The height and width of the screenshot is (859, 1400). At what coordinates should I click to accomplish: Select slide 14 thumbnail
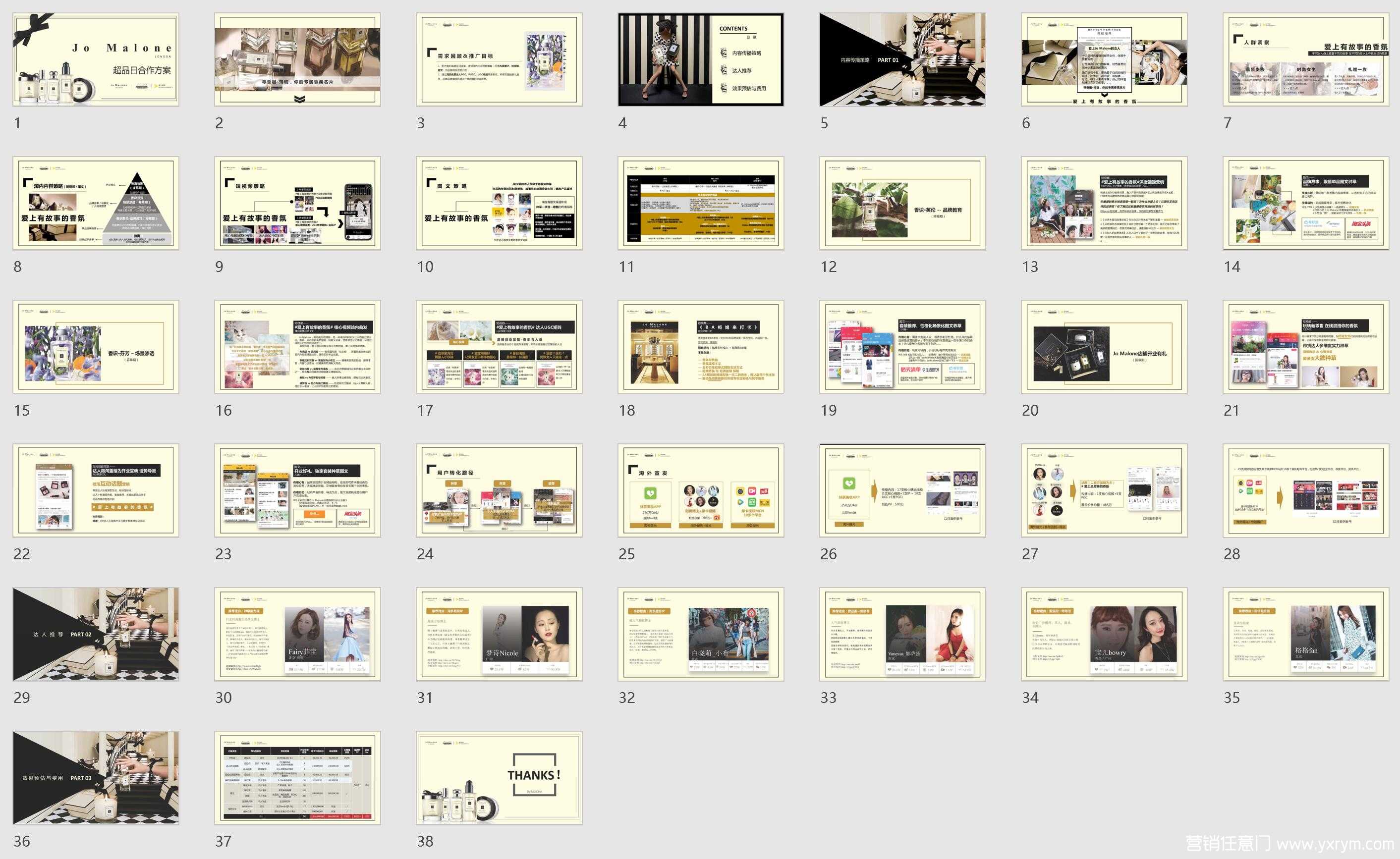coord(1306,204)
